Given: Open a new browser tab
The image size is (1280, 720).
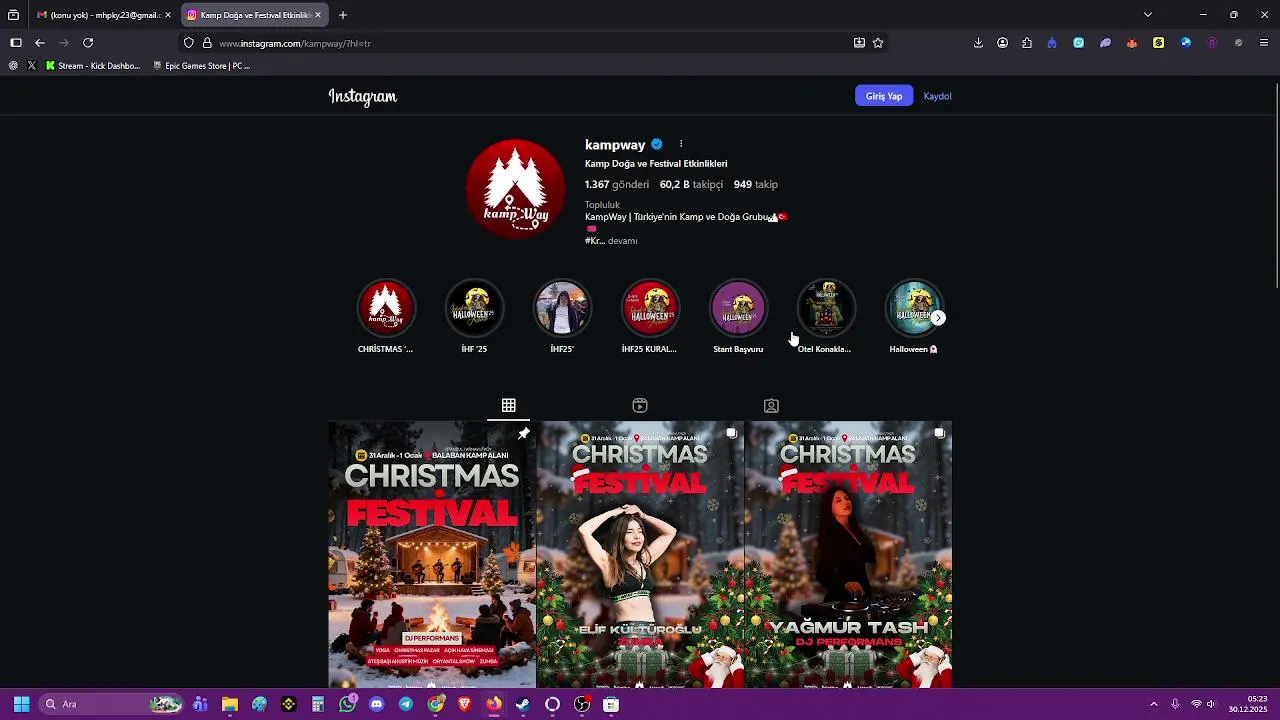Looking at the screenshot, I should pos(343,15).
